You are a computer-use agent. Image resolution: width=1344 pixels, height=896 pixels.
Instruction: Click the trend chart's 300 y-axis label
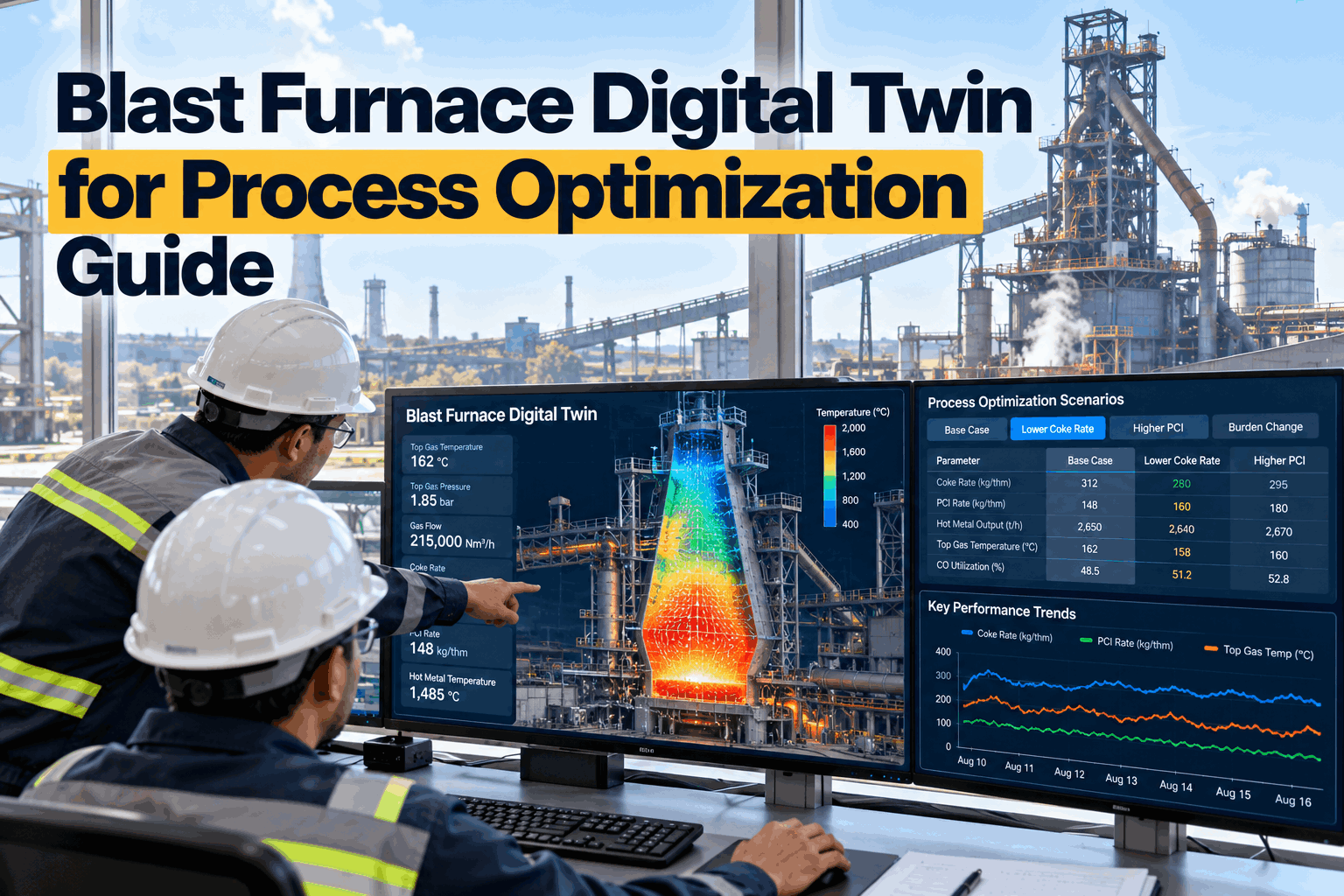click(943, 675)
